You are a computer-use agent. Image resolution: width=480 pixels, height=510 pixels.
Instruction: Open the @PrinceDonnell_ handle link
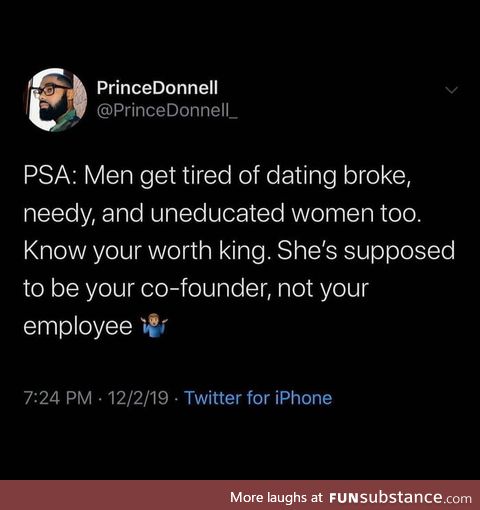(167, 111)
